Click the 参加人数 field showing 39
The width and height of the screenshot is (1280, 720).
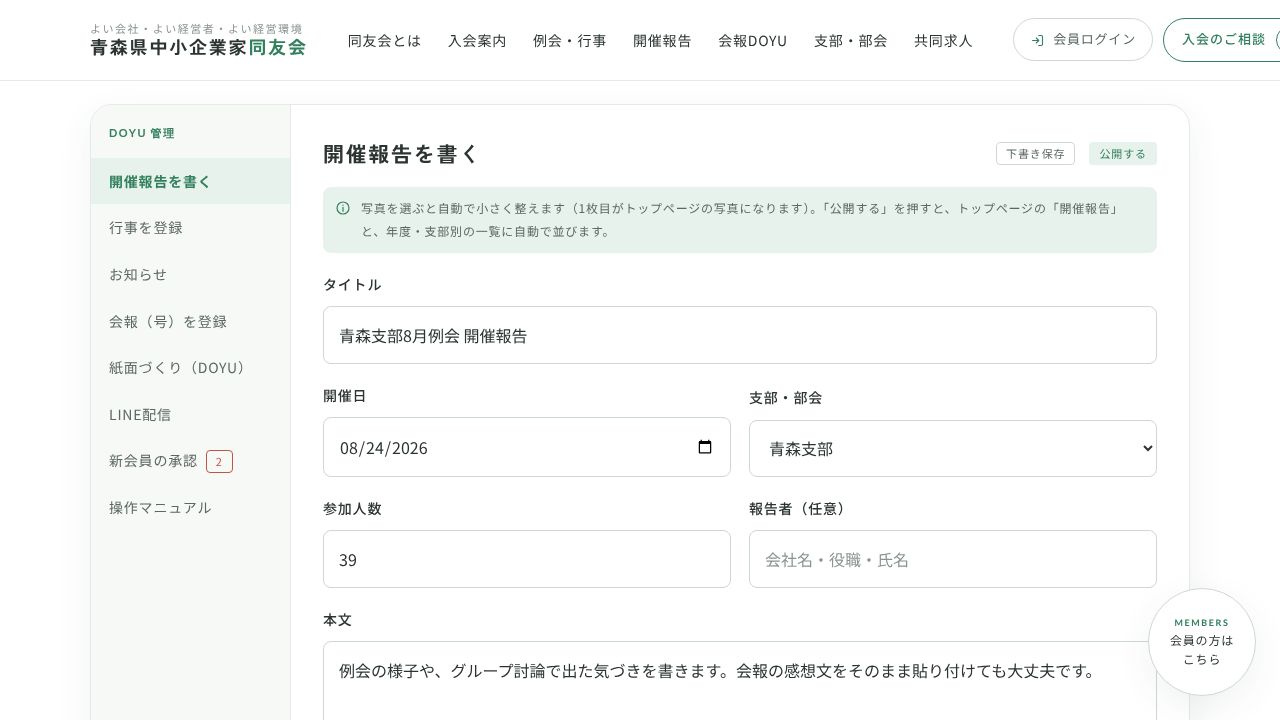coord(527,559)
